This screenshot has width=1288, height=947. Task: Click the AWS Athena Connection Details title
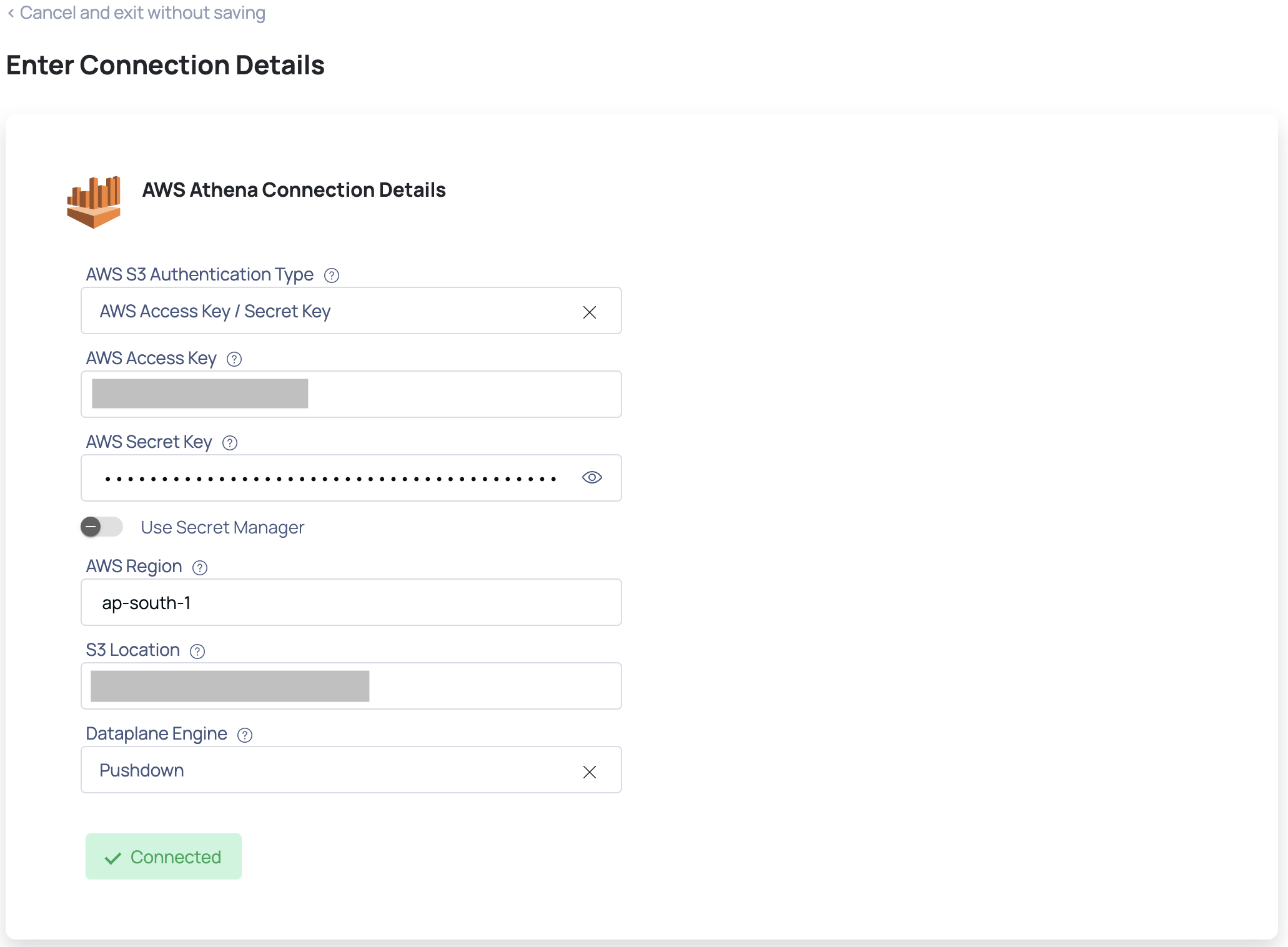coord(294,190)
